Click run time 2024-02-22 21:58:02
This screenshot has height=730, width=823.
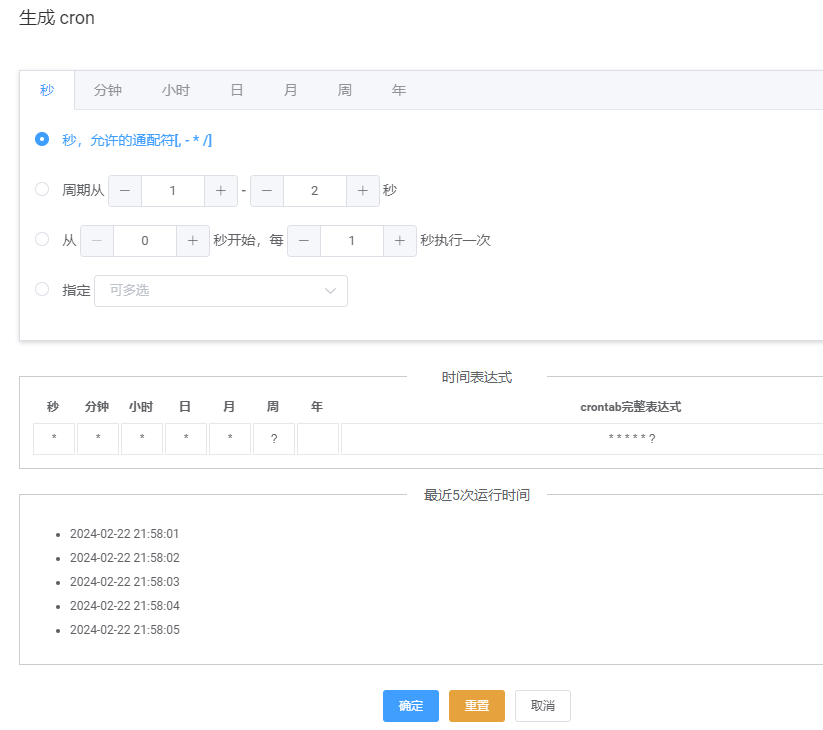click(x=124, y=558)
